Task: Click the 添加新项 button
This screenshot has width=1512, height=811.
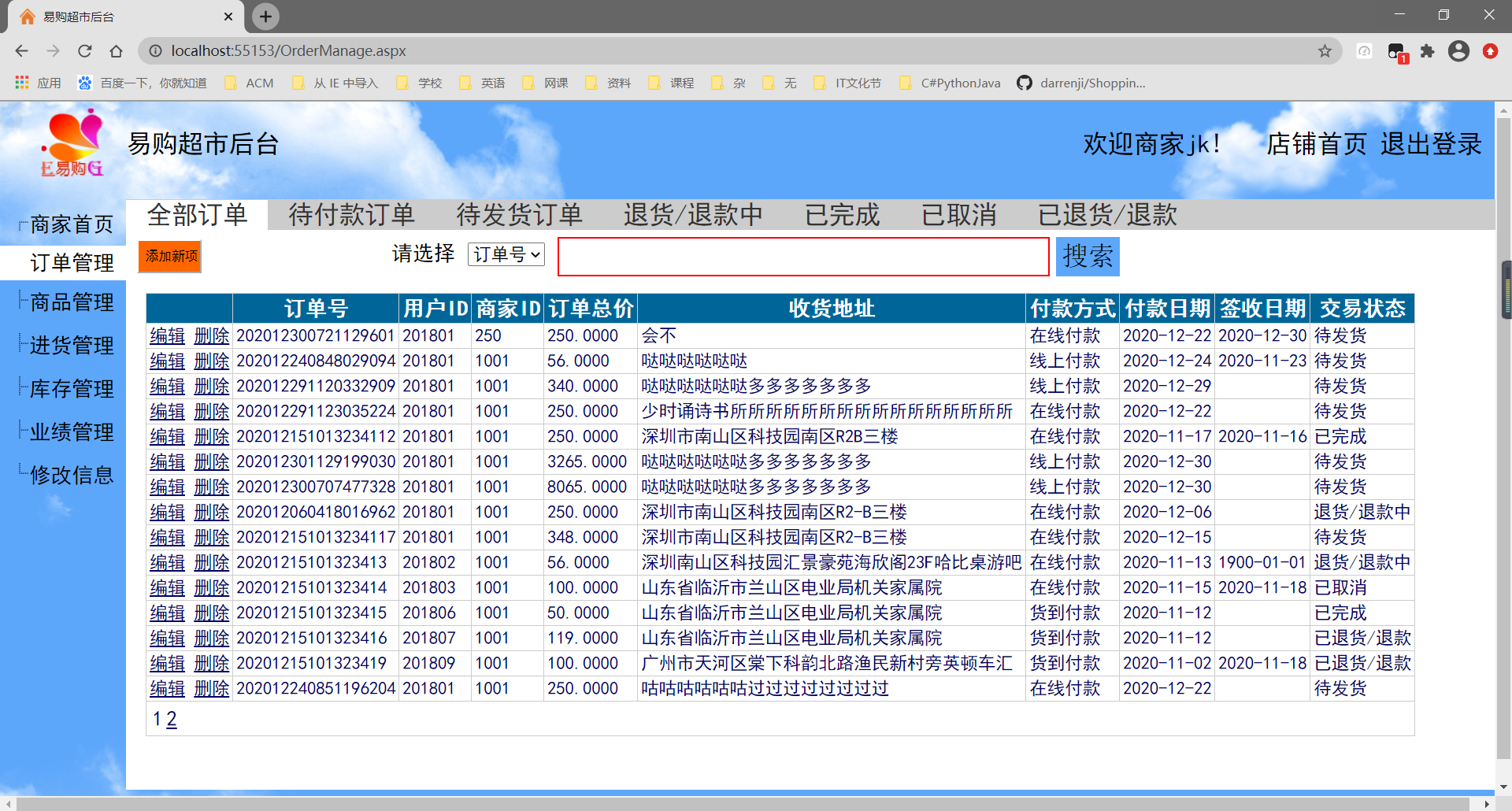Action: [170, 257]
